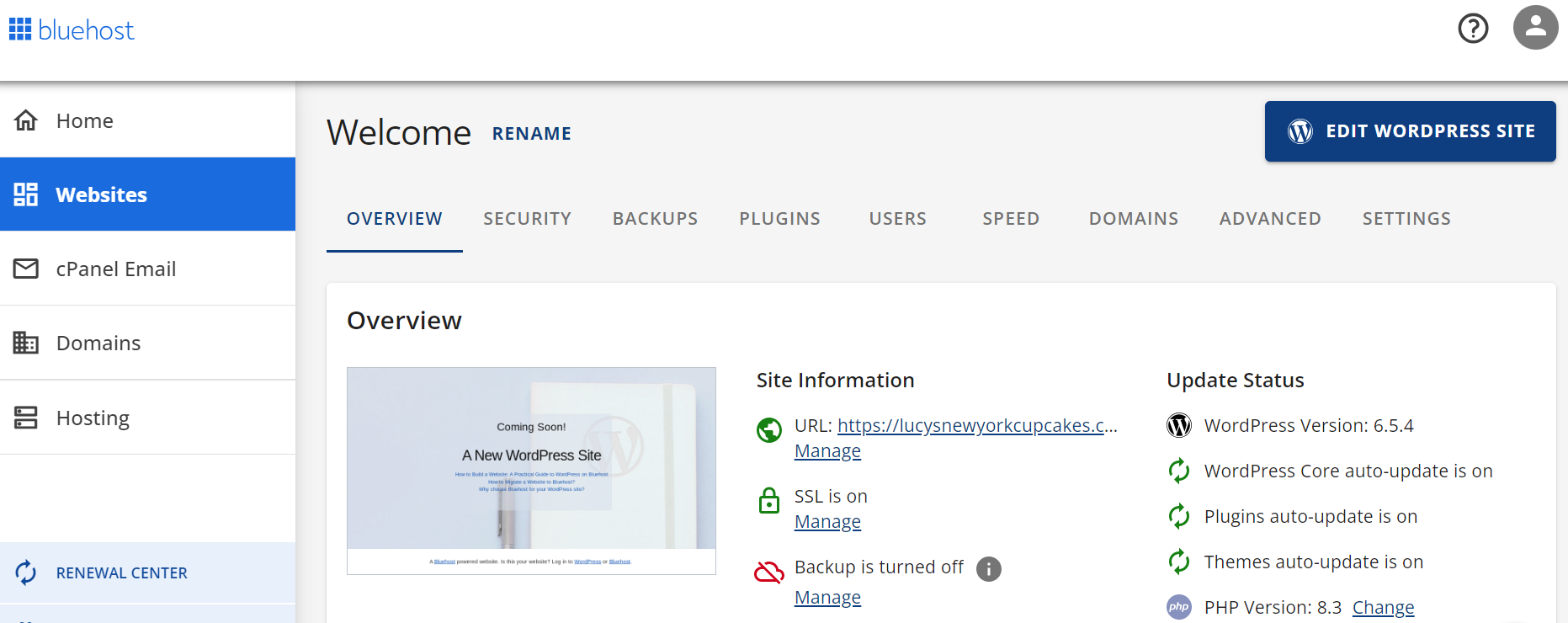Select Websites in the sidebar

tap(147, 194)
